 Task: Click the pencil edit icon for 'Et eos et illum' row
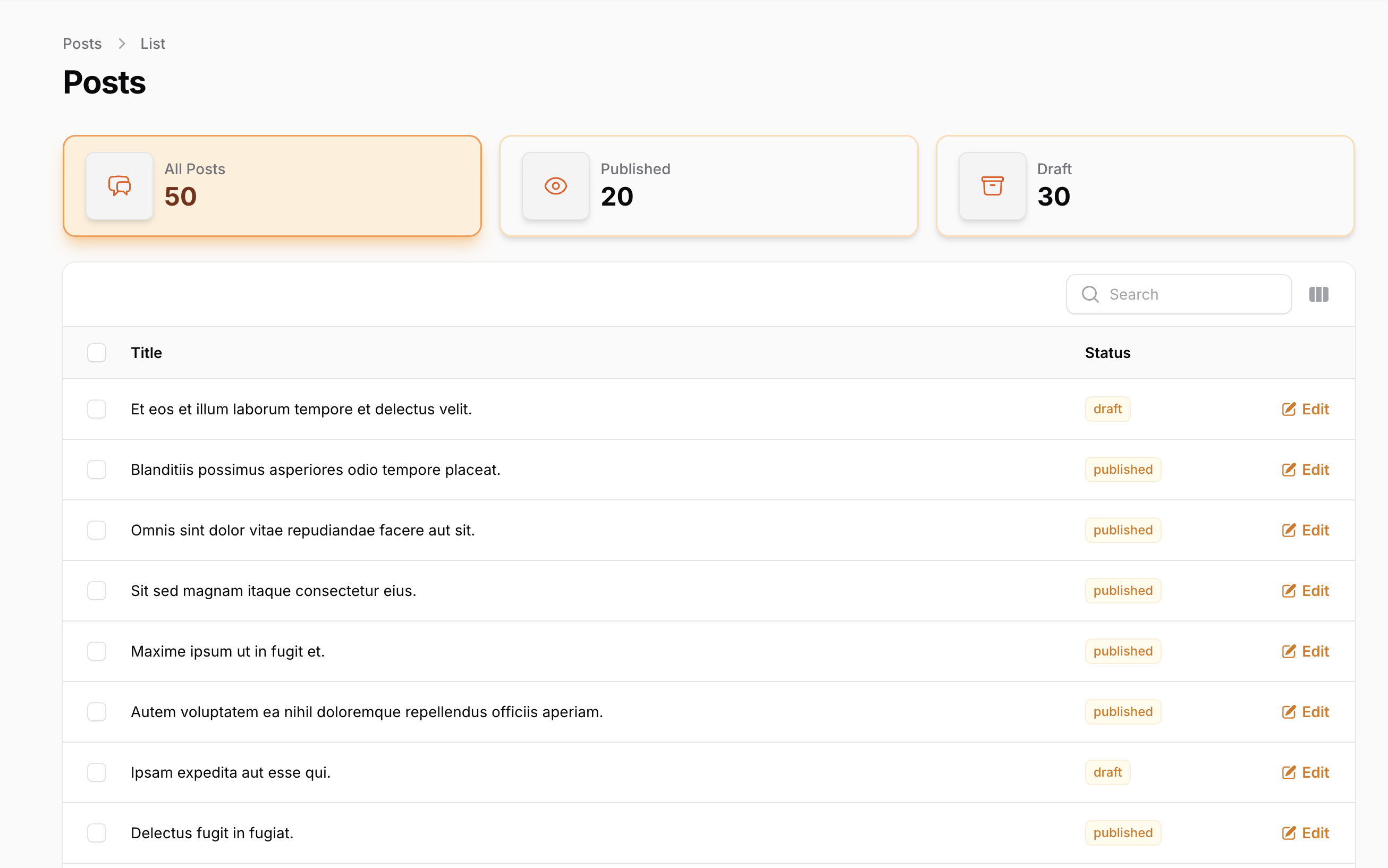click(x=1288, y=410)
